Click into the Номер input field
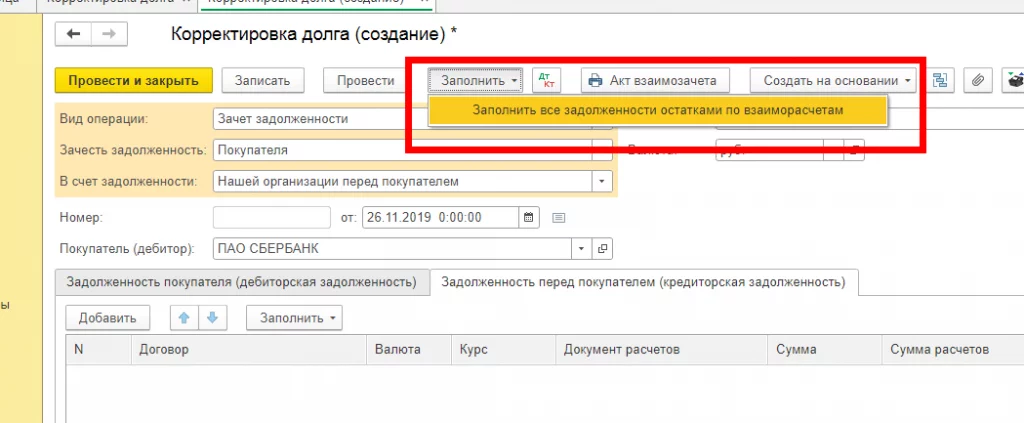 tap(271, 217)
